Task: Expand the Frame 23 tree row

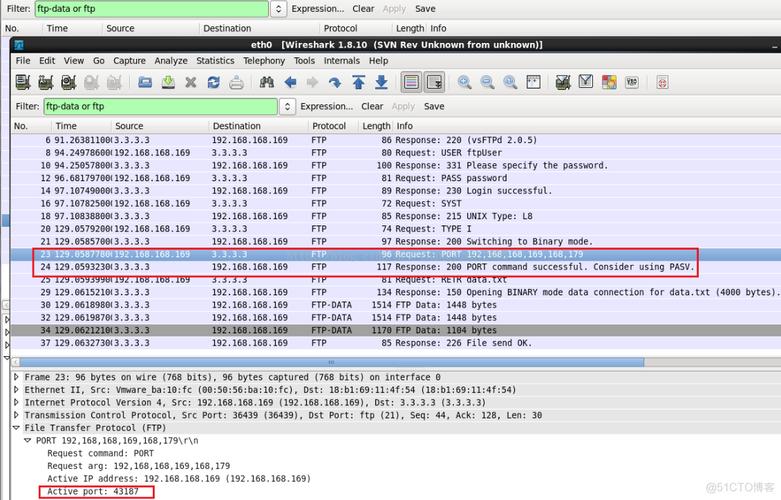Action: point(16,377)
